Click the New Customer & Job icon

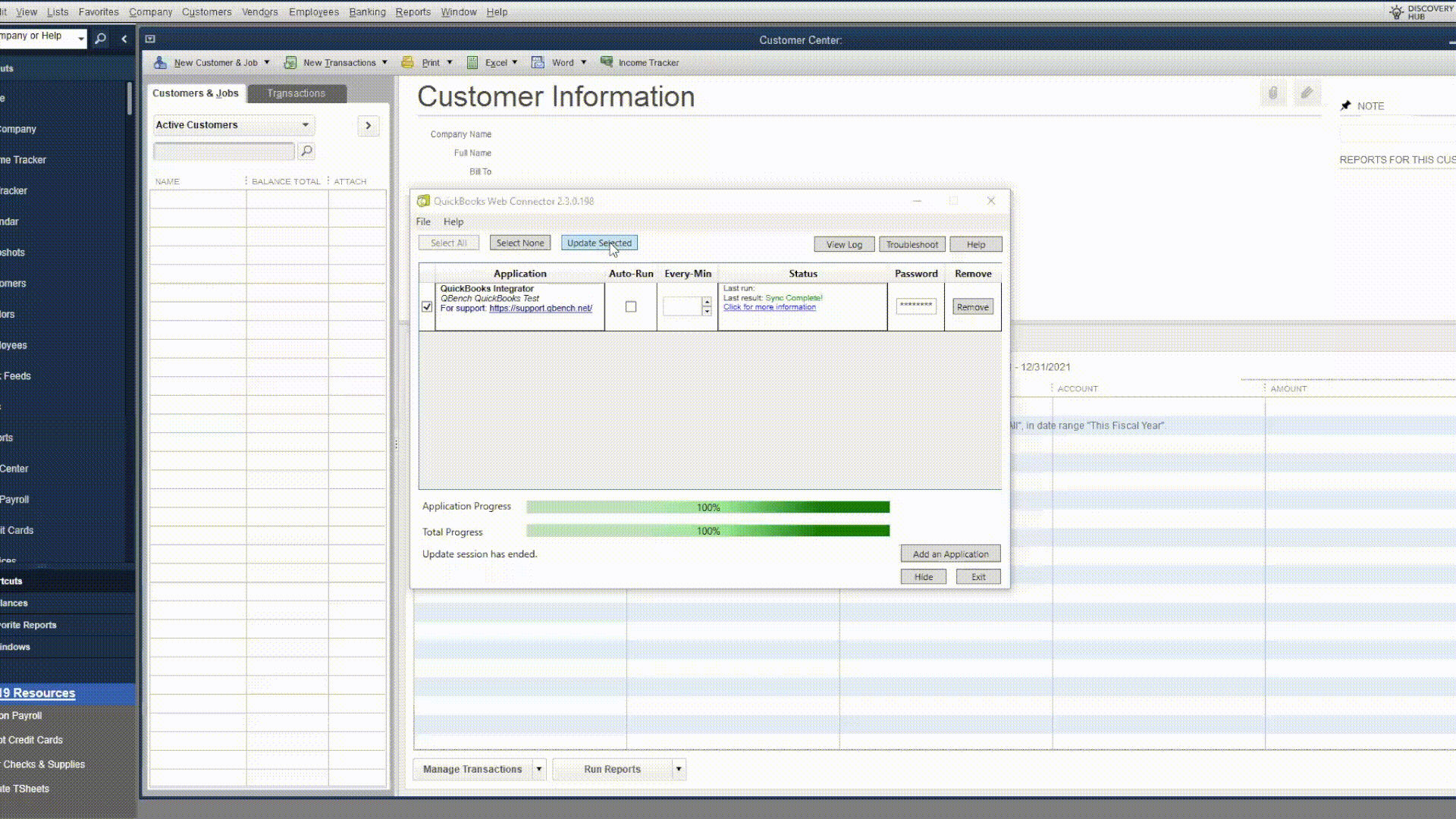click(160, 62)
